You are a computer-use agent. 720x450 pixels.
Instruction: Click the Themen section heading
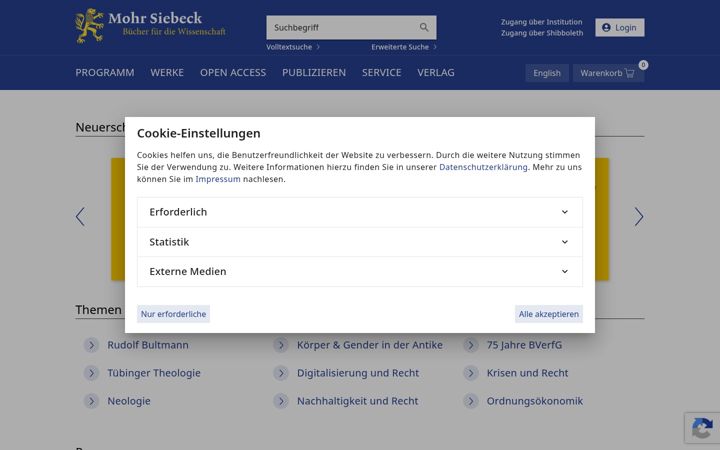click(x=99, y=310)
